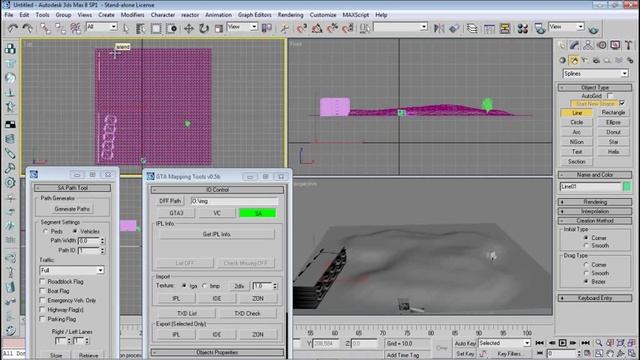
Task: Select the Select and Rotate tool
Action: 204,28
